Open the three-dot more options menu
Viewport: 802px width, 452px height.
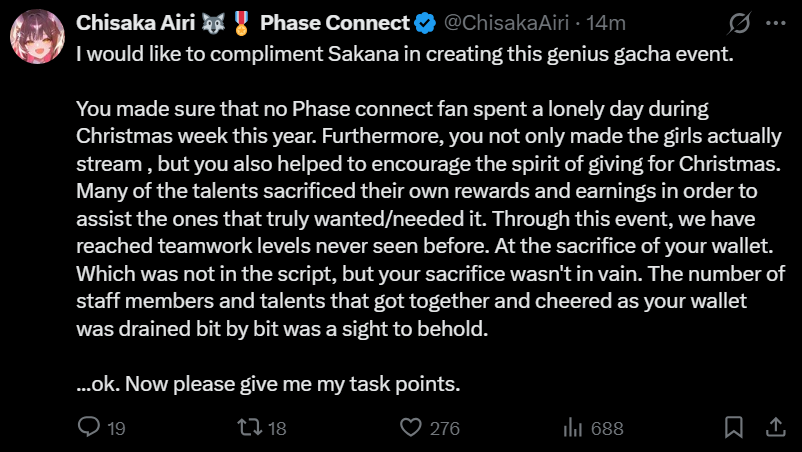(775, 23)
